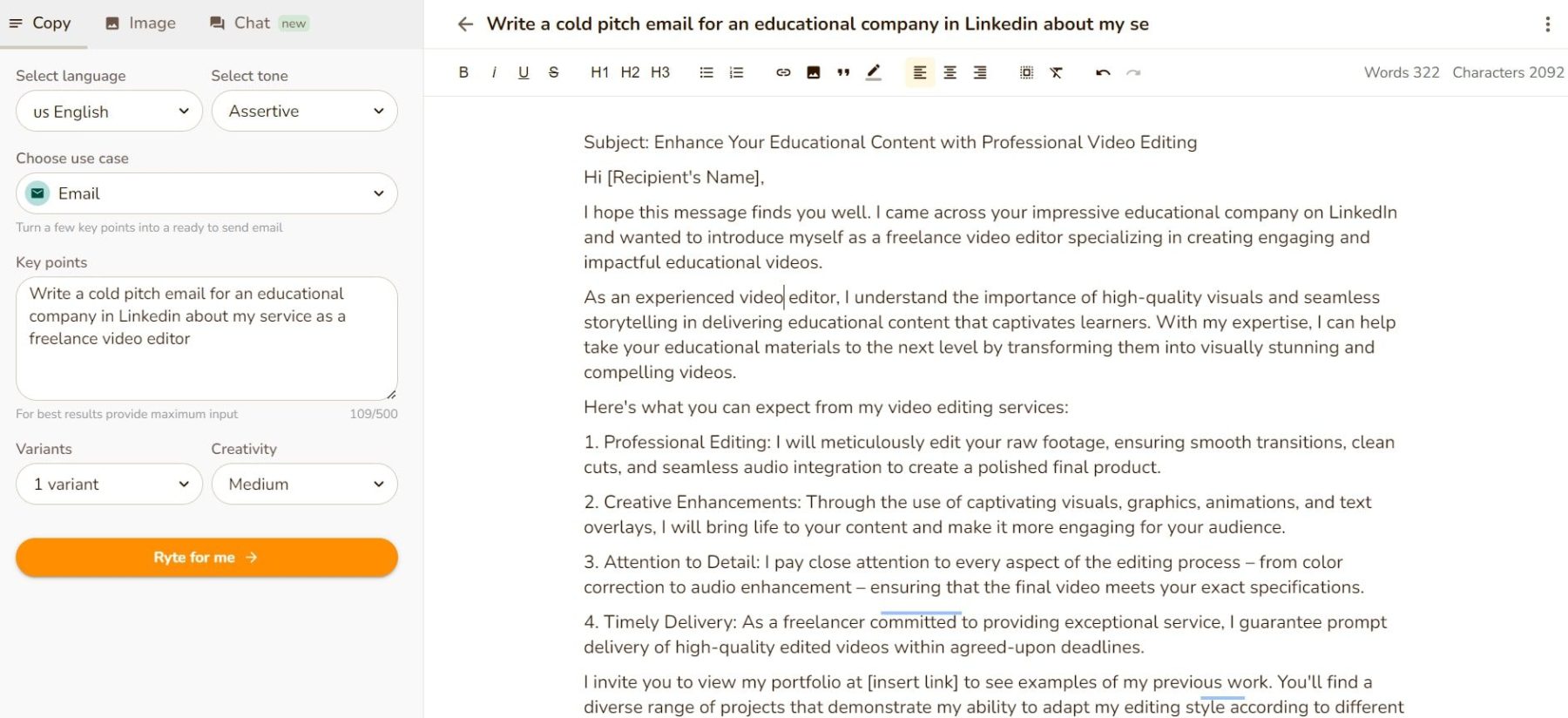
Task: Insert a hyperlink into the email
Action: 782,72
